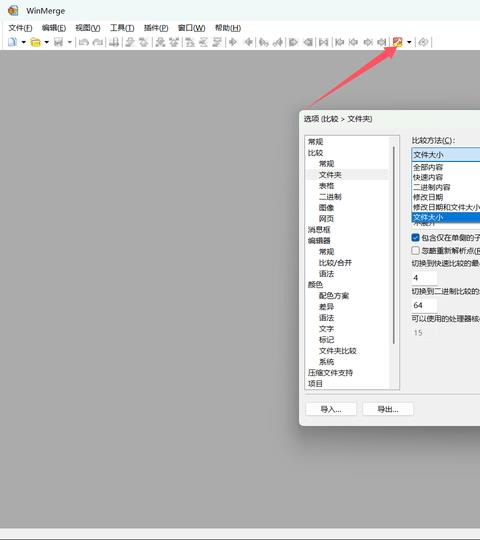
Task: Go to First Difference icon
Action: pyautogui.click(x=190, y=42)
